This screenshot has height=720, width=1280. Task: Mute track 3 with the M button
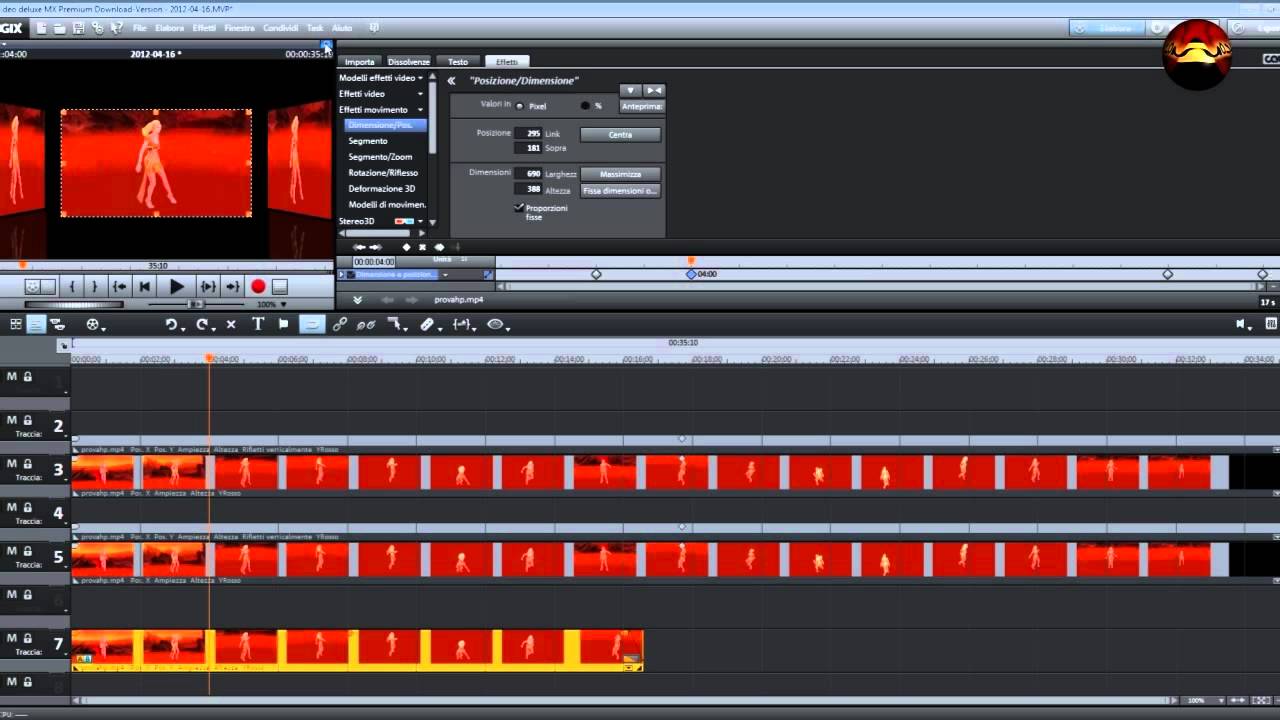click(x=12, y=464)
